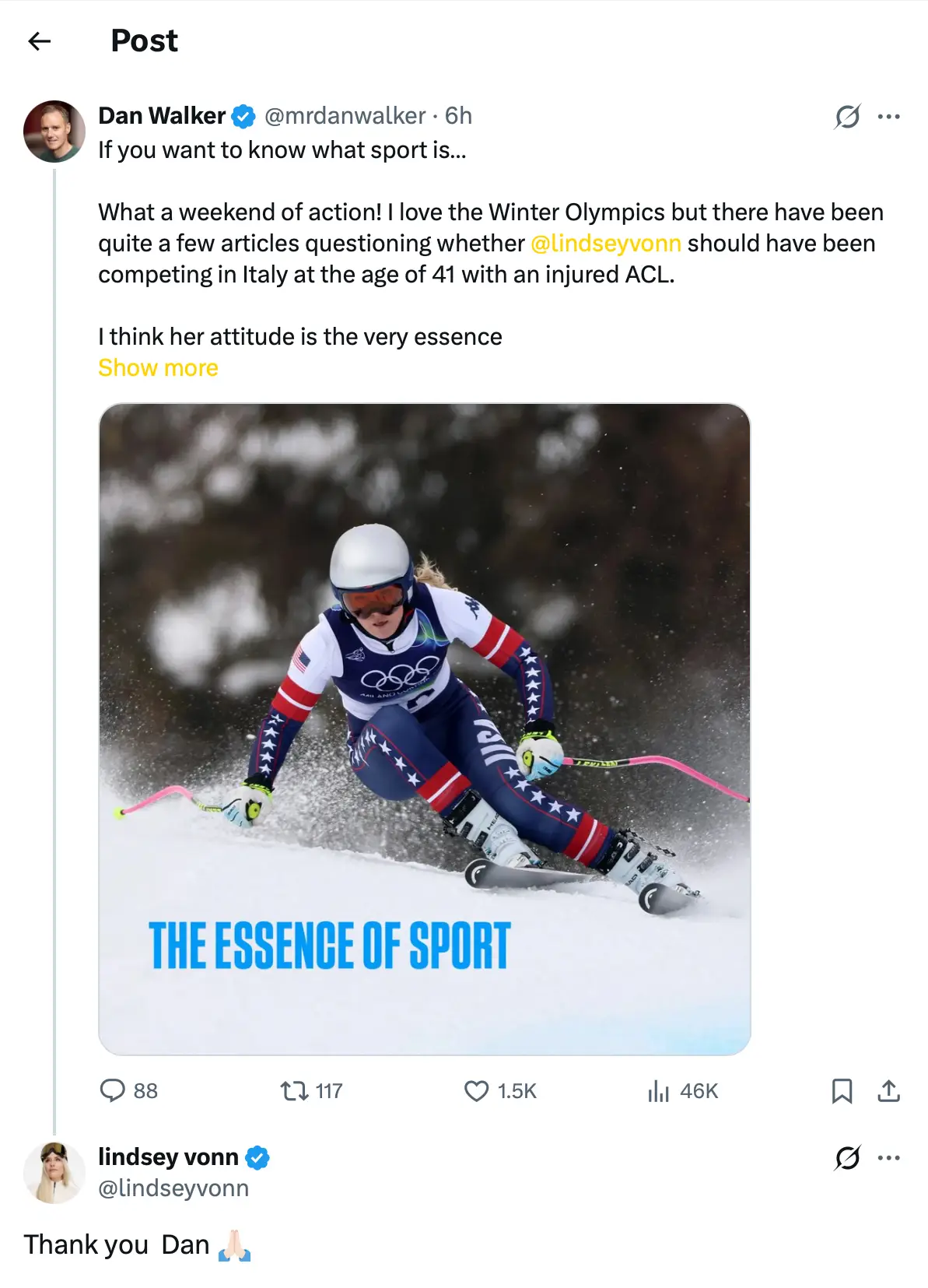This screenshot has height=1288, width=928.
Task: Open the more options menu on Dan's post
Action: (x=890, y=117)
